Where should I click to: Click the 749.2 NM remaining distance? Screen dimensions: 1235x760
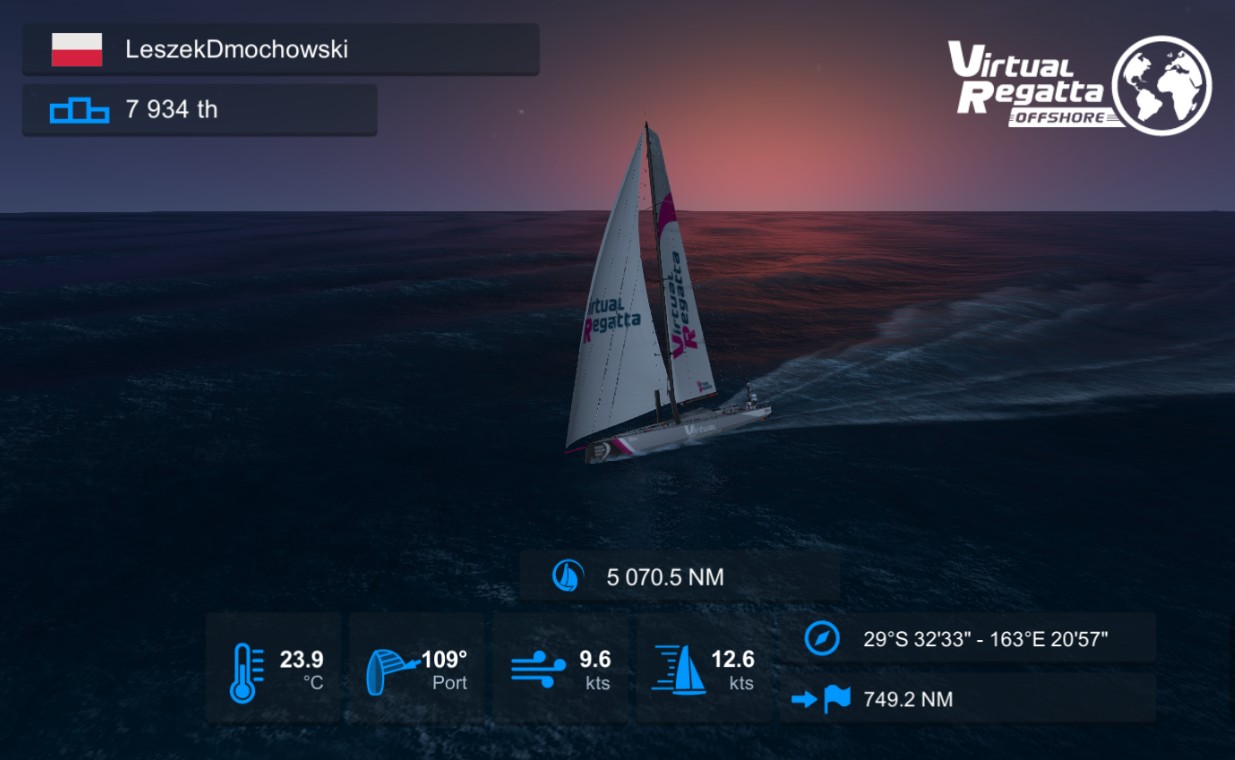click(908, 699)
